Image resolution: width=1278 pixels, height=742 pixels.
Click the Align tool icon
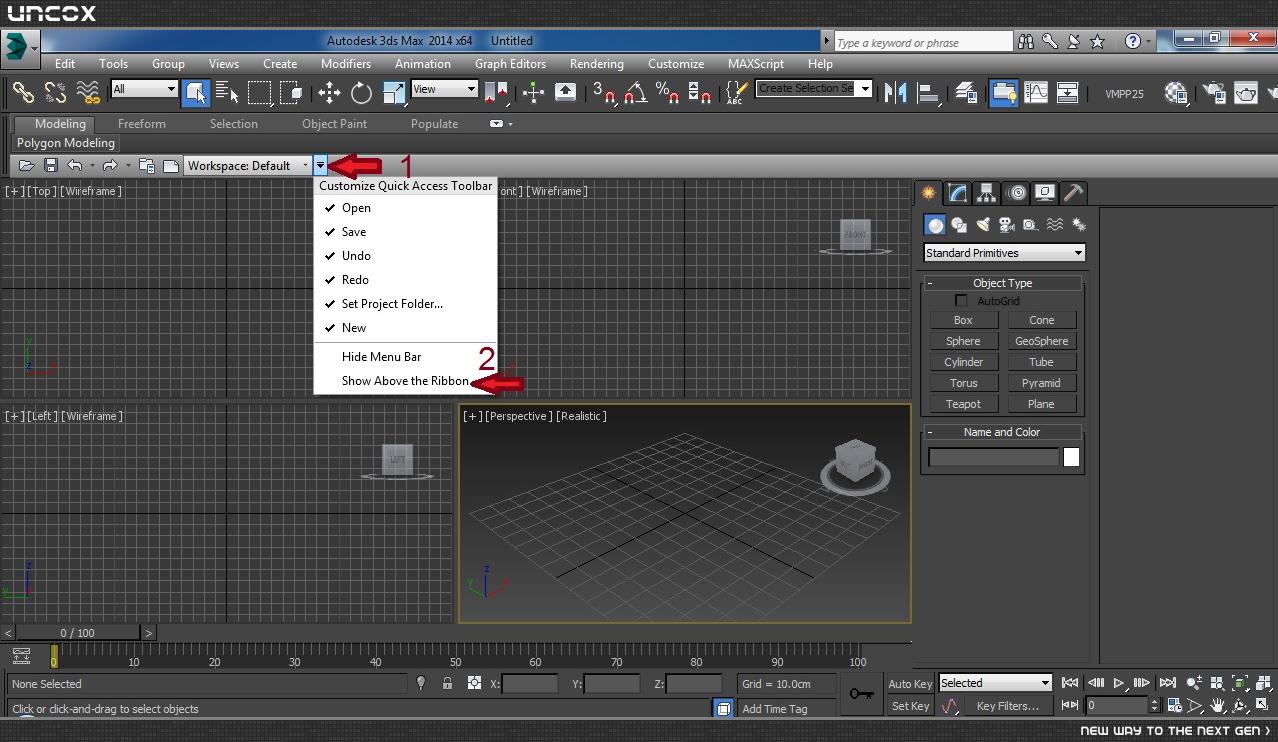(929, 92)
